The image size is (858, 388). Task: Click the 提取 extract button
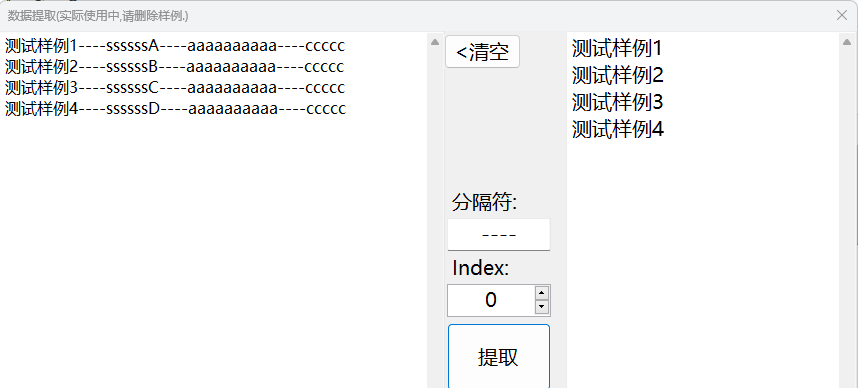coord(498,357)
